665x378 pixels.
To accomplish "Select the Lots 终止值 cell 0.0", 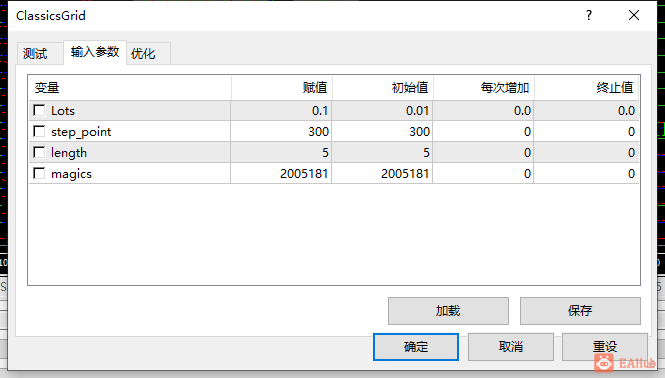I will tap(587, 111).
